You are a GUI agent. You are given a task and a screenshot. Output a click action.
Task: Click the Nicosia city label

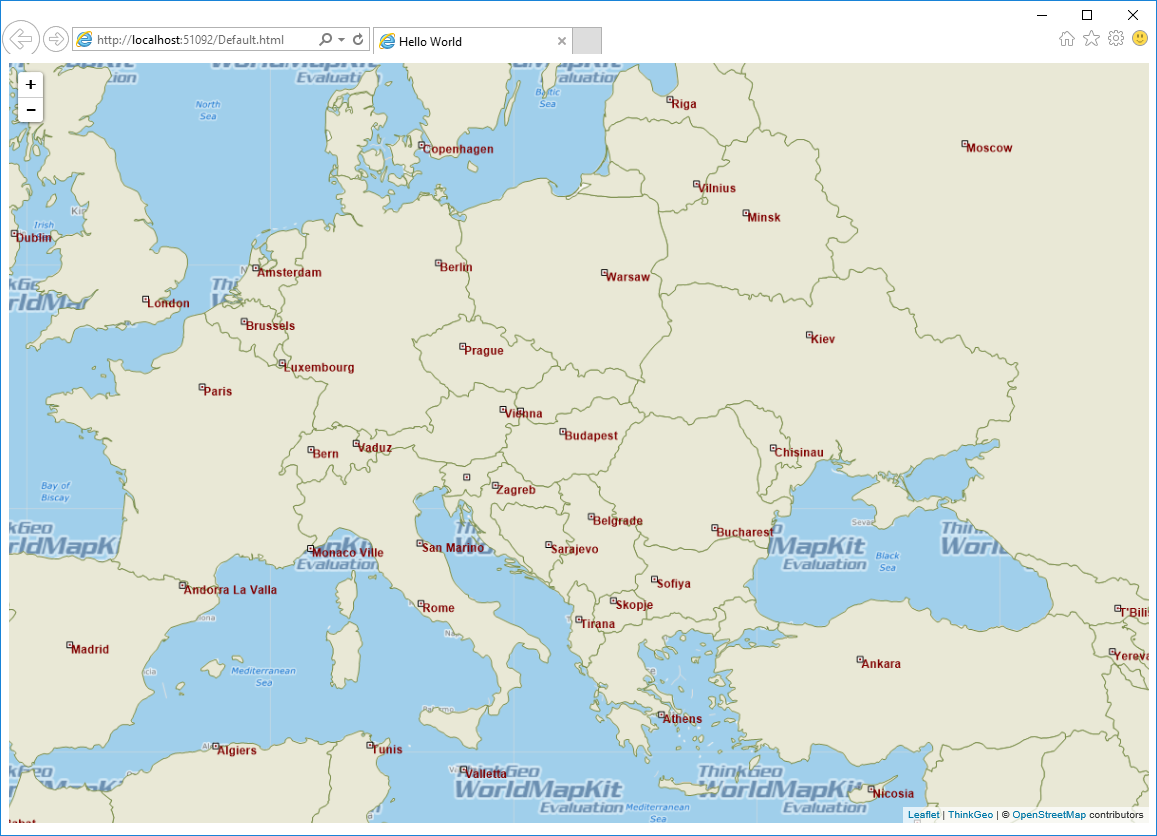pyautogui.click(x=894, y=794)
